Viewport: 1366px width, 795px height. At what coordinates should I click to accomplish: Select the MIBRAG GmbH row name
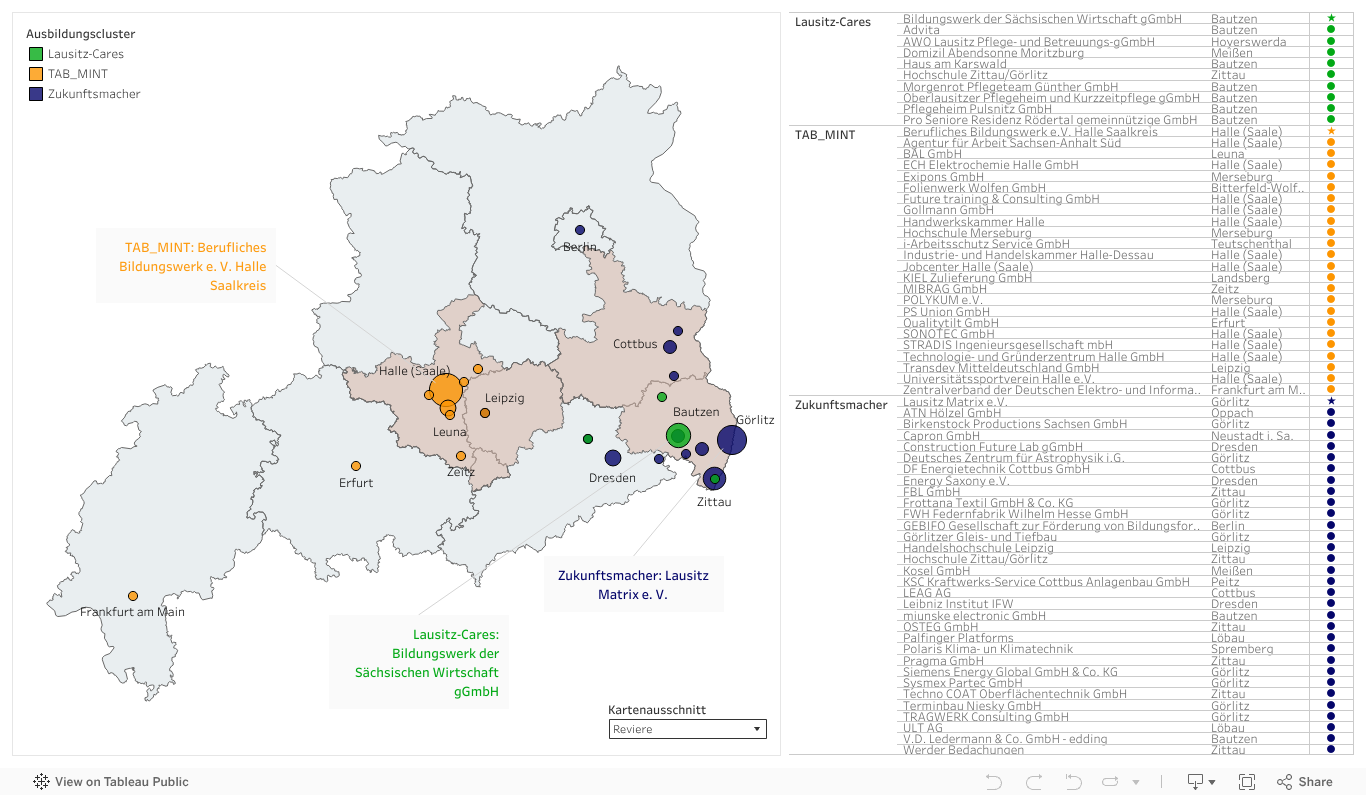click(x=945, y=289)
